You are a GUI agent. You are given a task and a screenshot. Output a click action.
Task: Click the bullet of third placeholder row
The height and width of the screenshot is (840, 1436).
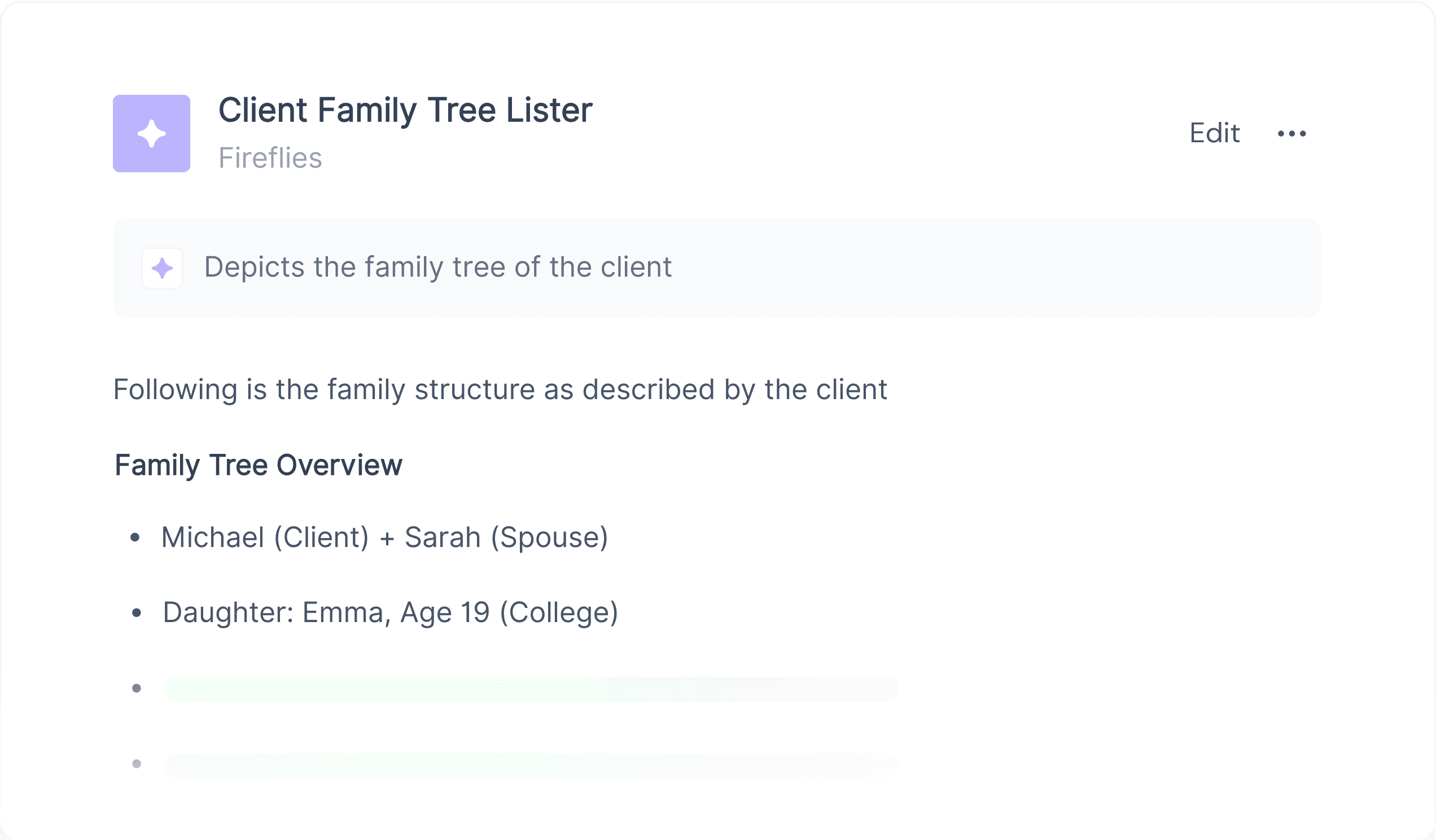click(x=136, y=688)
